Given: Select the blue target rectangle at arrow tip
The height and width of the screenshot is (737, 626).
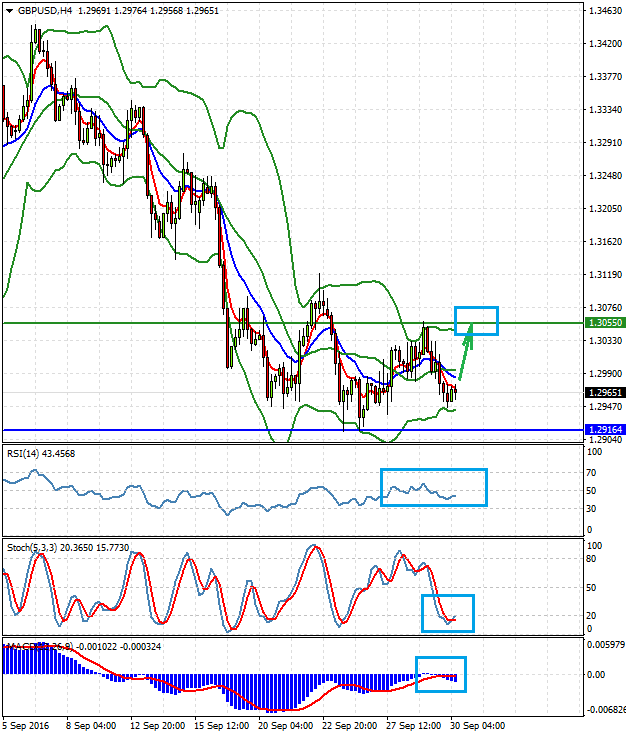Looking at the screenshot, I should pos(476,320).
